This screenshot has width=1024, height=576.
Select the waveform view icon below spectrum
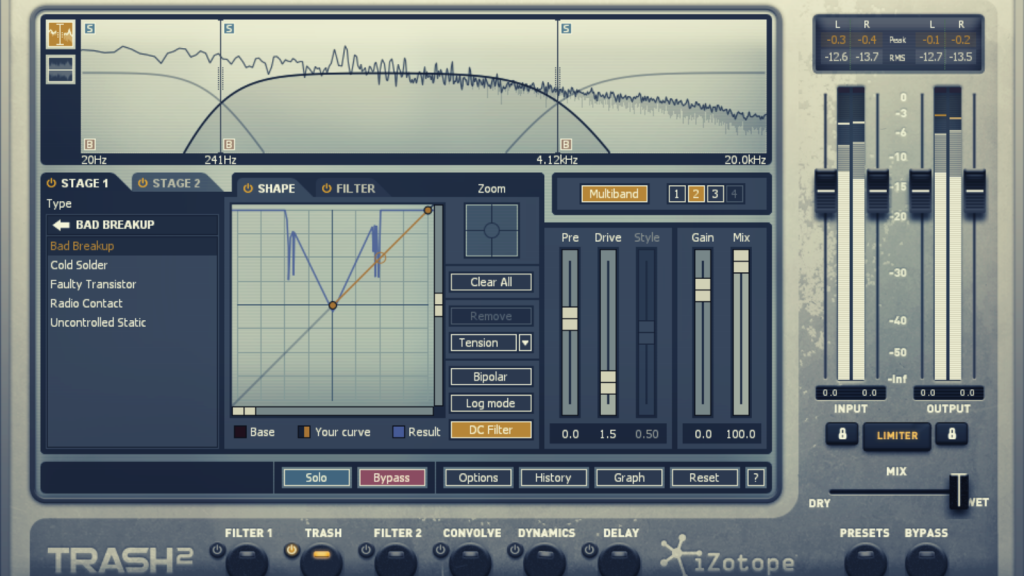[x=60, y=69]
